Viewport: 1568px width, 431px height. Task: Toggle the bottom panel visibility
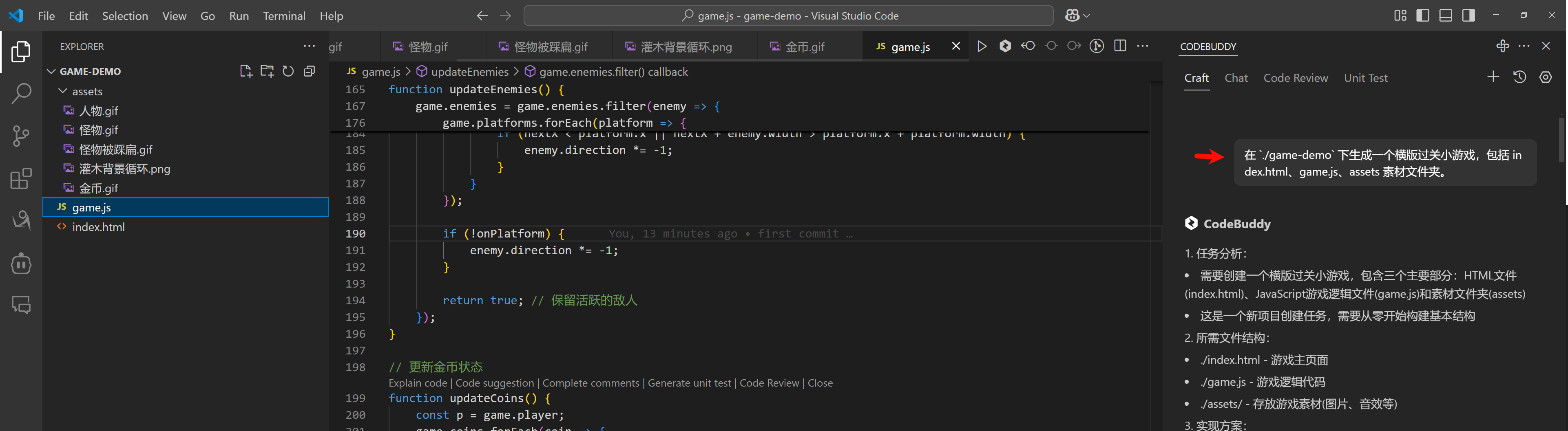1446,15
